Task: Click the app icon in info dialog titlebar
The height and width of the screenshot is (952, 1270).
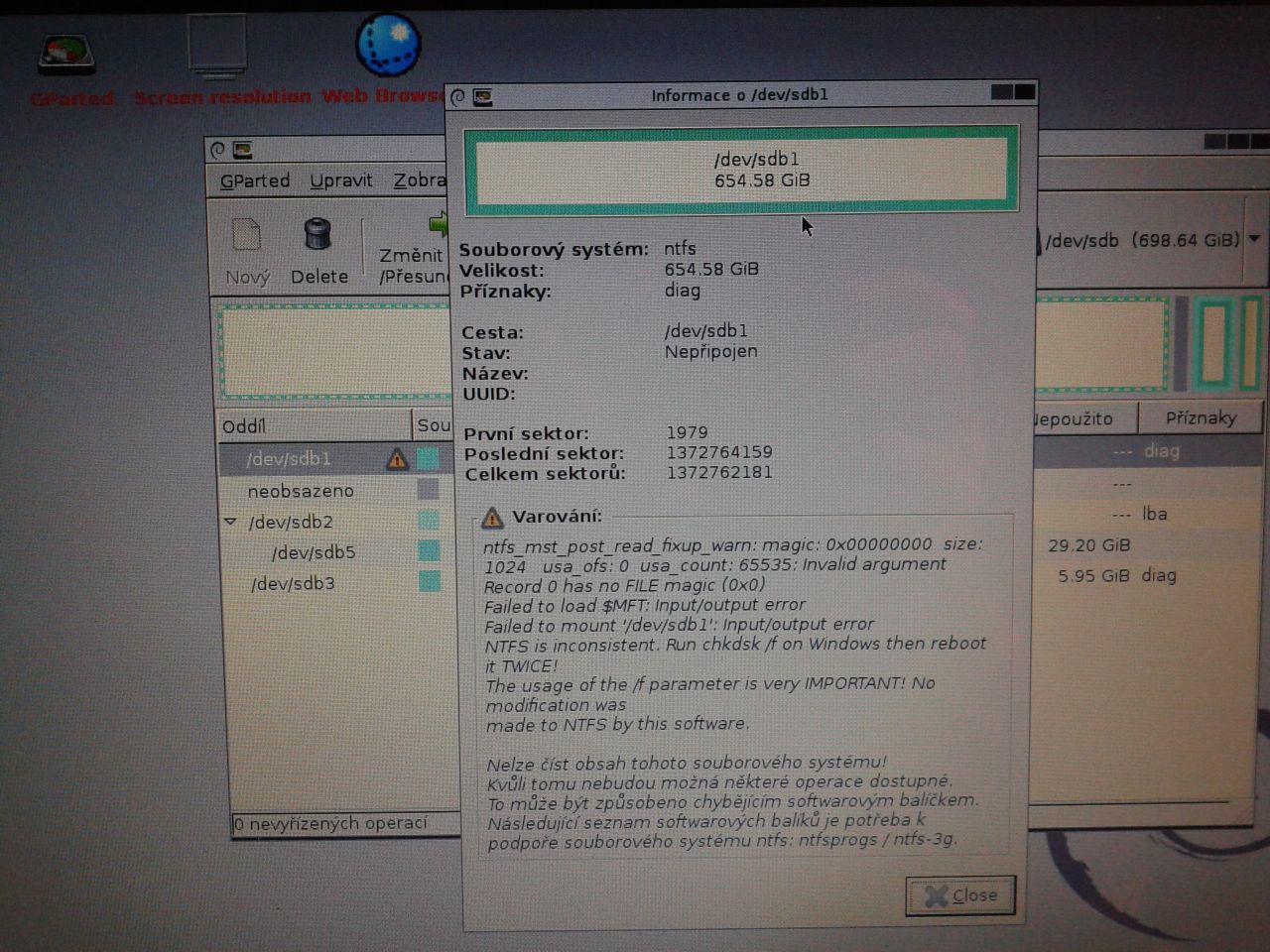Action: 483,97
